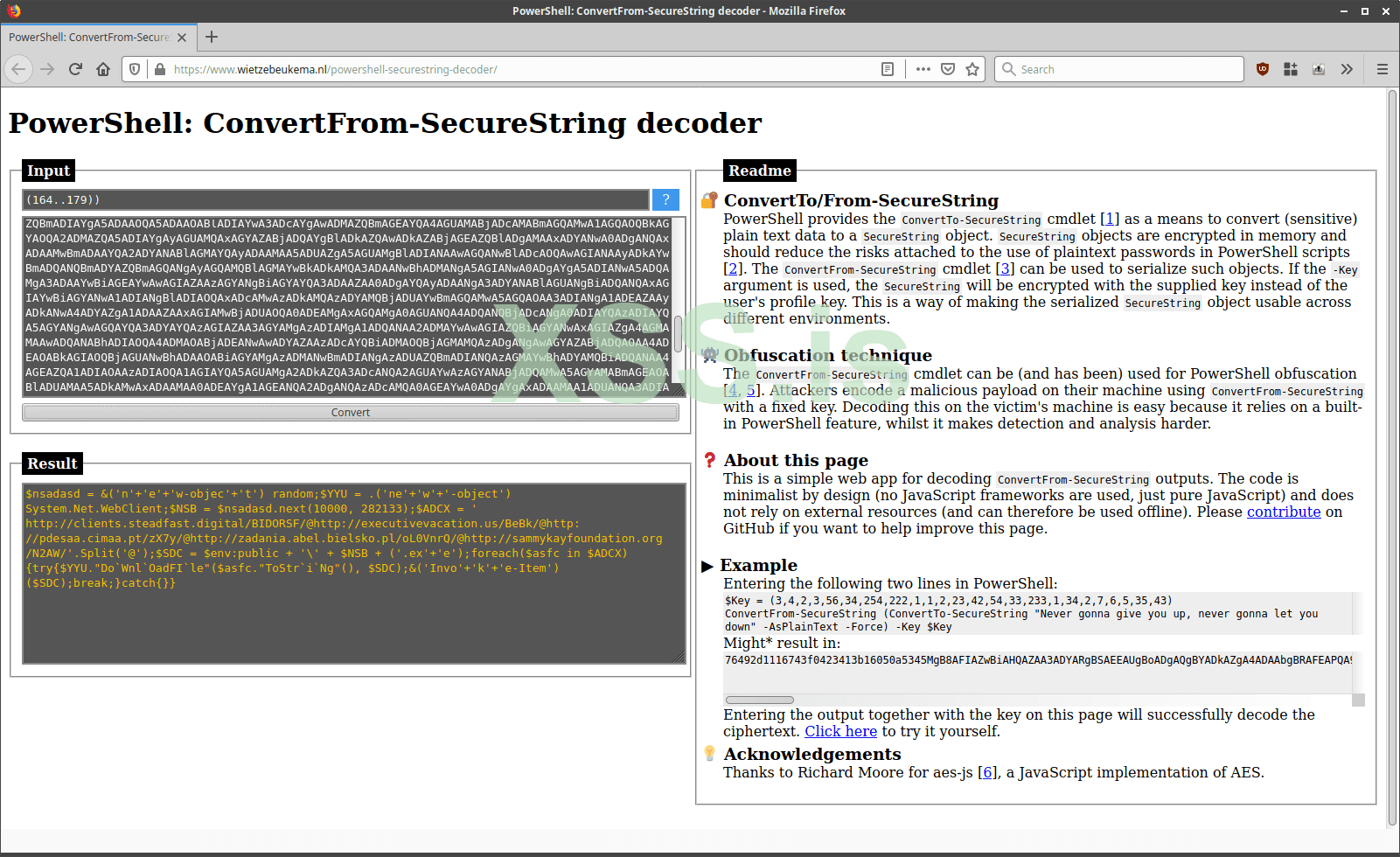Click the 'Acknowledgements' heading
Viewport: 1400px width, 857px height.
pos(812,754)
